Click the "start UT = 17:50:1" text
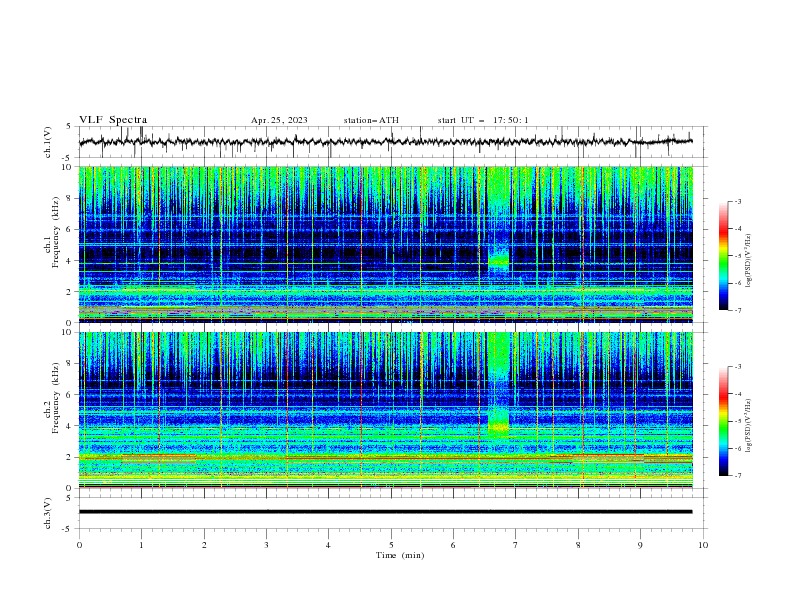The width and height of the screenshot is (792, 612). tap(483, 120)
